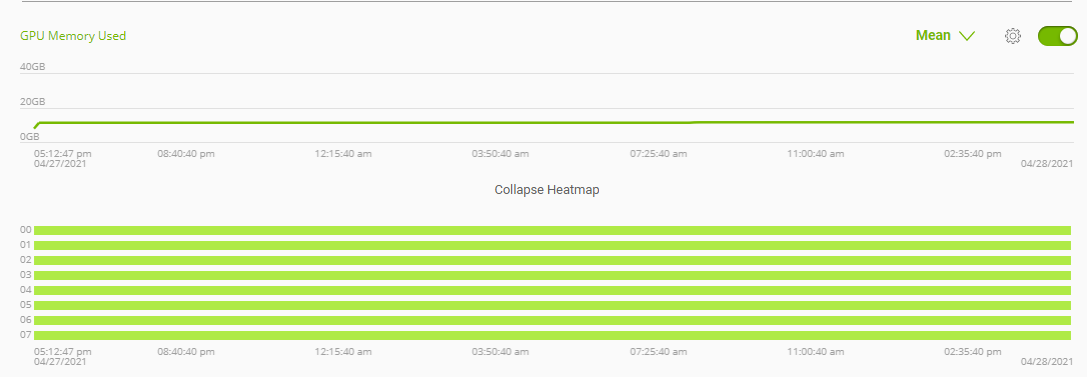
Task: Click the 20GB gridline label
Action: (33, 102)
